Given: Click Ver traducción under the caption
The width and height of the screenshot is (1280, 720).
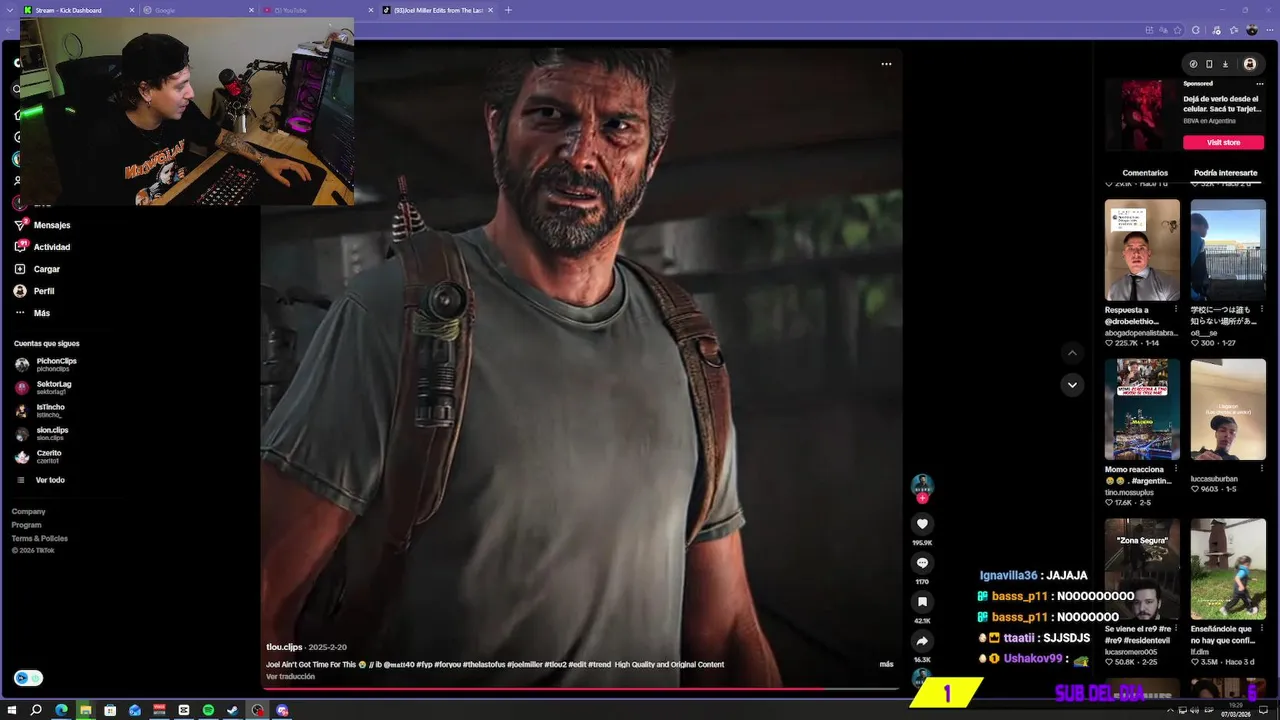Looking at the screenshot, I should (290, 677).
